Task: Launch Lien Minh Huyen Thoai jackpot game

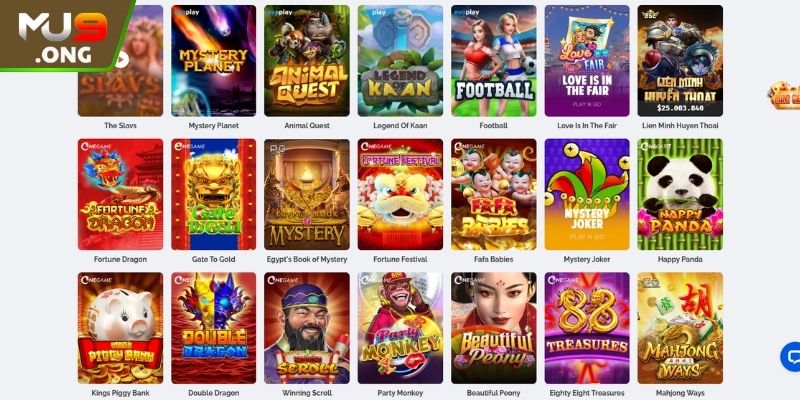Action: [x=680, y=61]
